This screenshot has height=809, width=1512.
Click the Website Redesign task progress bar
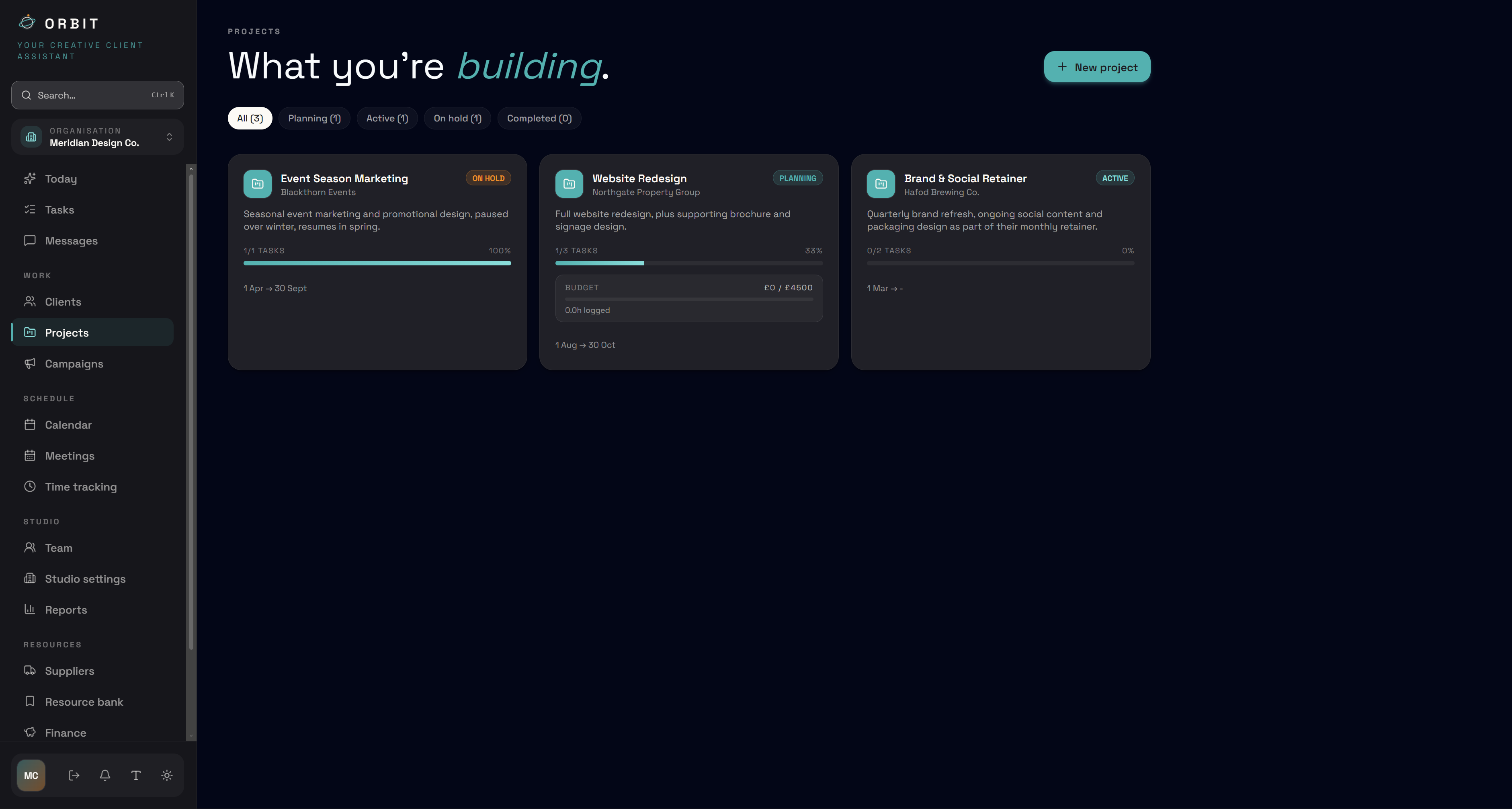pyautogui.click(x=688, y=263)
